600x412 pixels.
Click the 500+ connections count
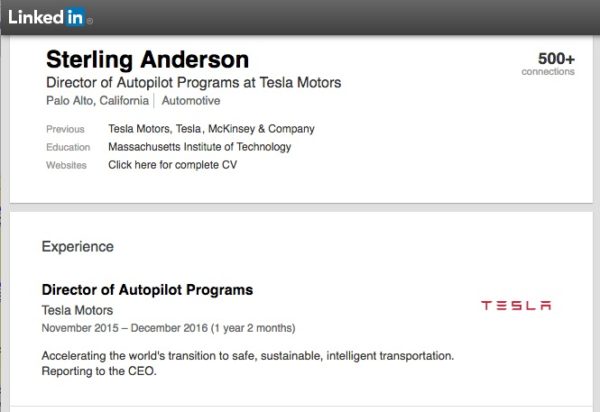pos(556,59)
